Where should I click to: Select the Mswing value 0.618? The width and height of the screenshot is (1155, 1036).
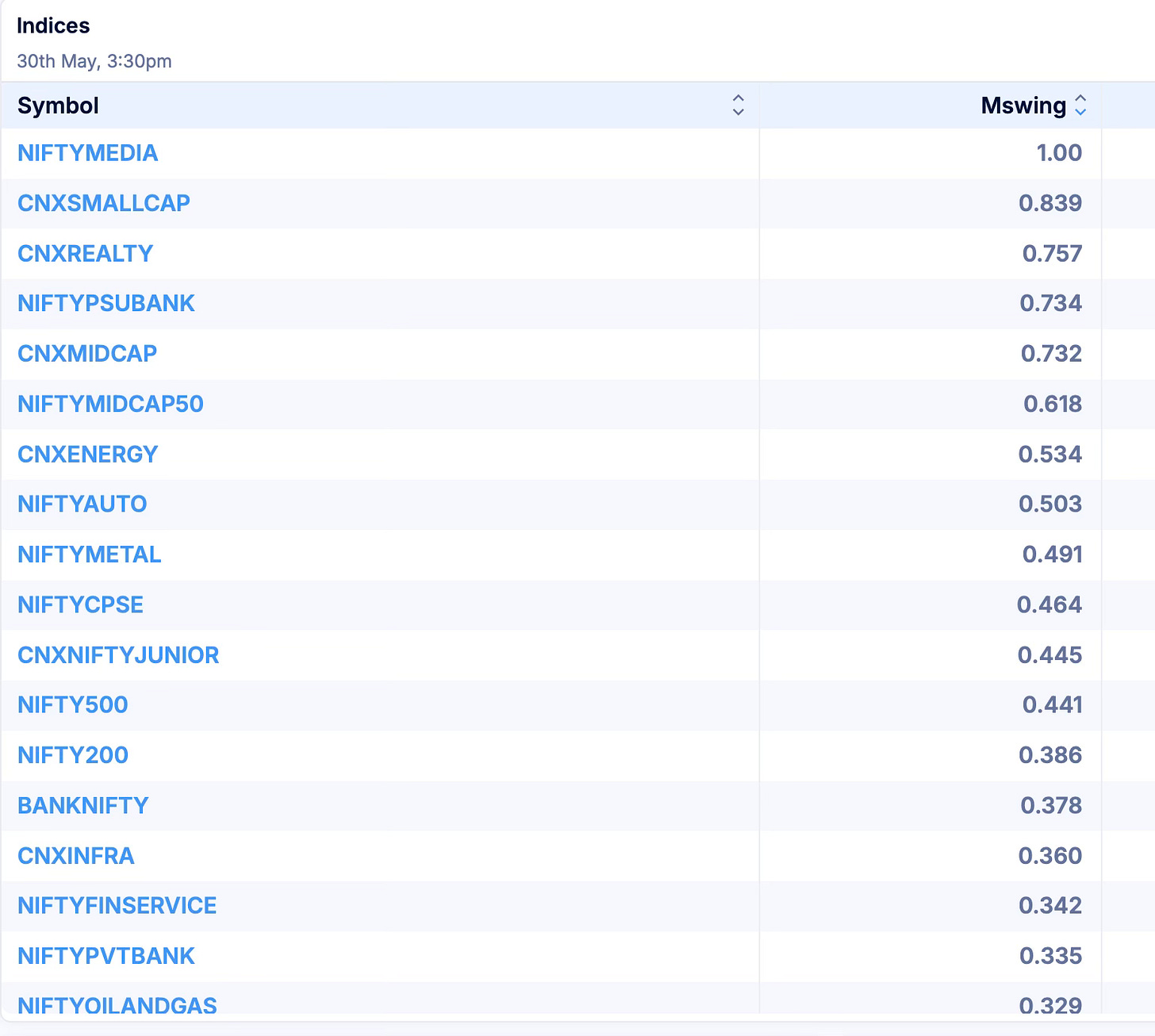pyautogui.click(x=1053, y=404)
